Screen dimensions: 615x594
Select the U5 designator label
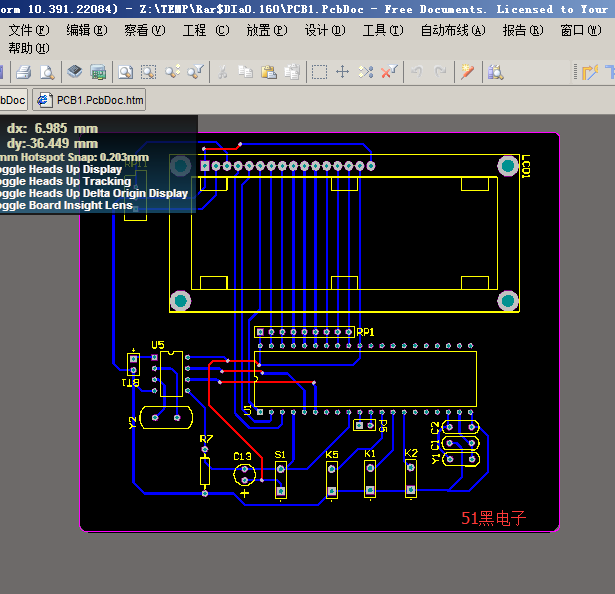click(158, 345)
